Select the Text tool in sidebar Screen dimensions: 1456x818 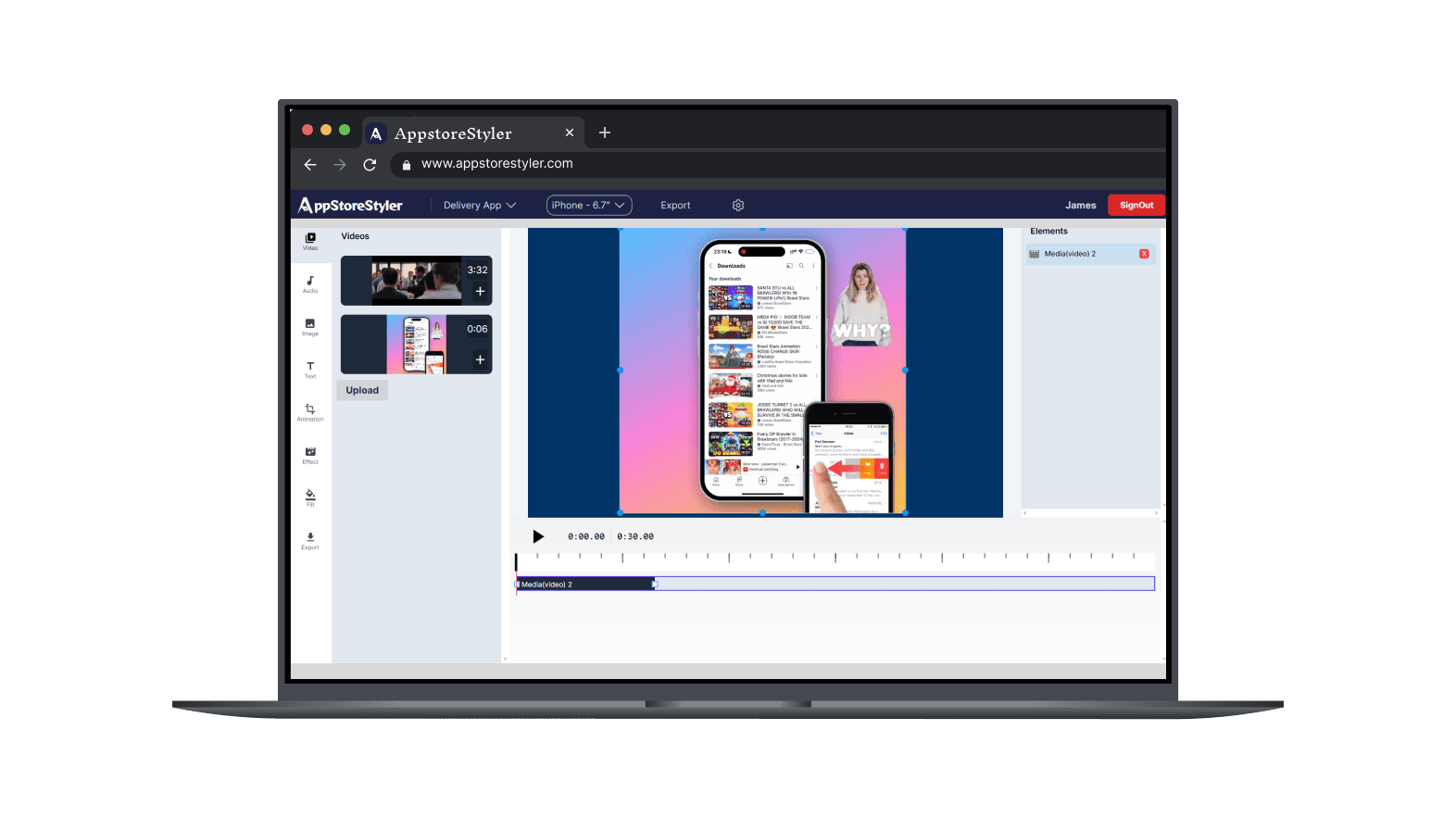[x=310, y=370]
